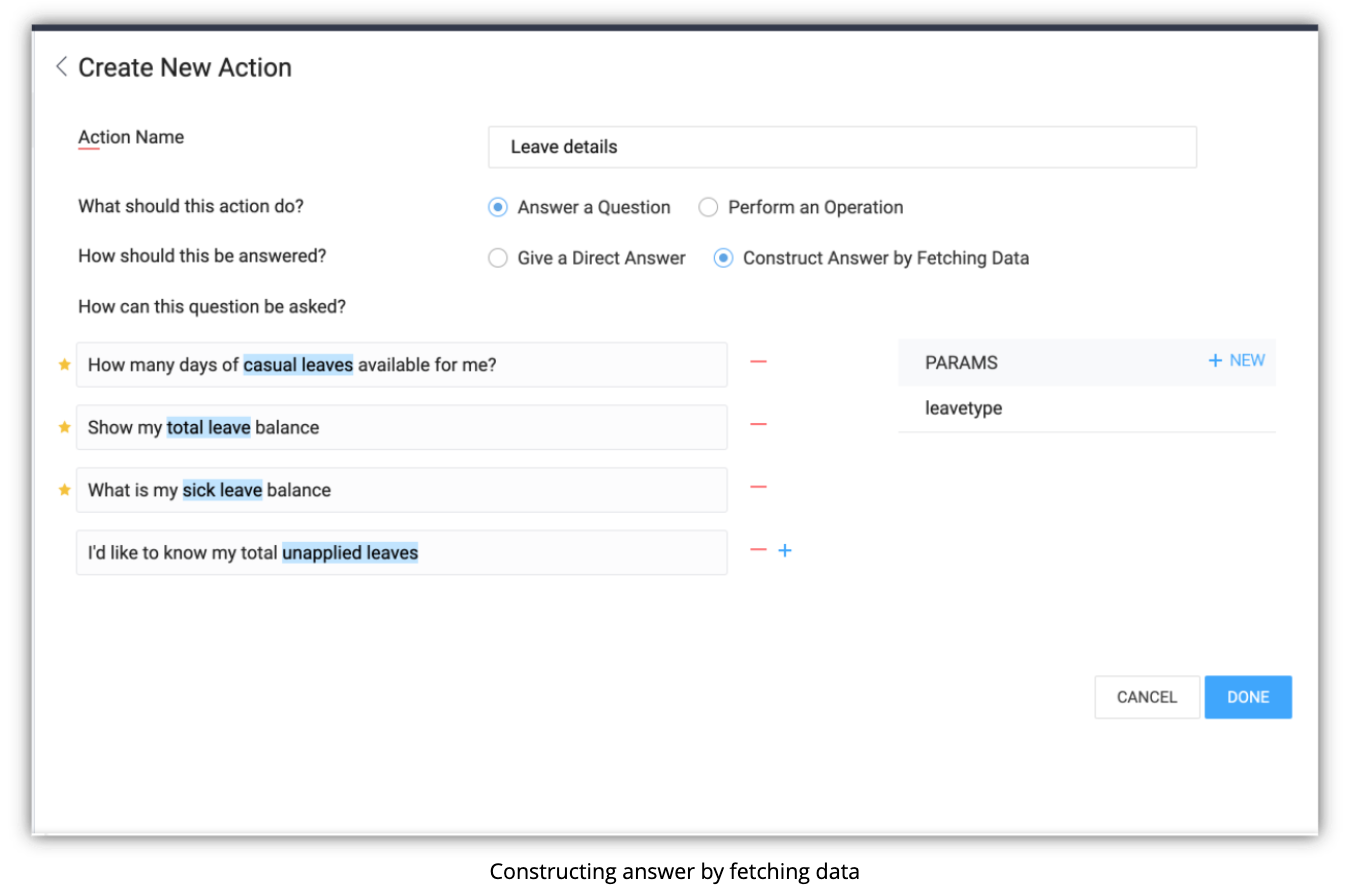Toggle star on the sick leave question
Image resolution: width=1350 pixels, height=892 pixels.
click(x=65, y=490)
